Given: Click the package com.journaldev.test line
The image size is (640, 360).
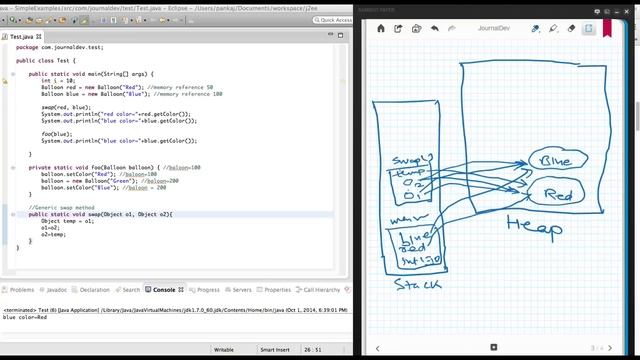Looking at the screenshot, I should (x=60, y=47).
